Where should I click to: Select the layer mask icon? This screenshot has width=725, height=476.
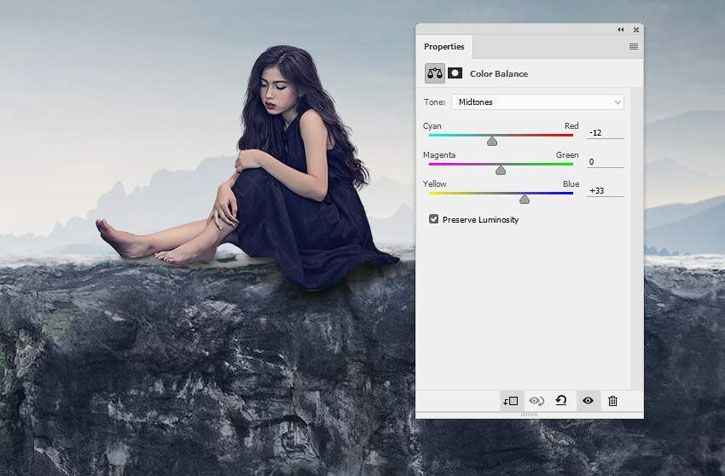(x=455, y=73)
